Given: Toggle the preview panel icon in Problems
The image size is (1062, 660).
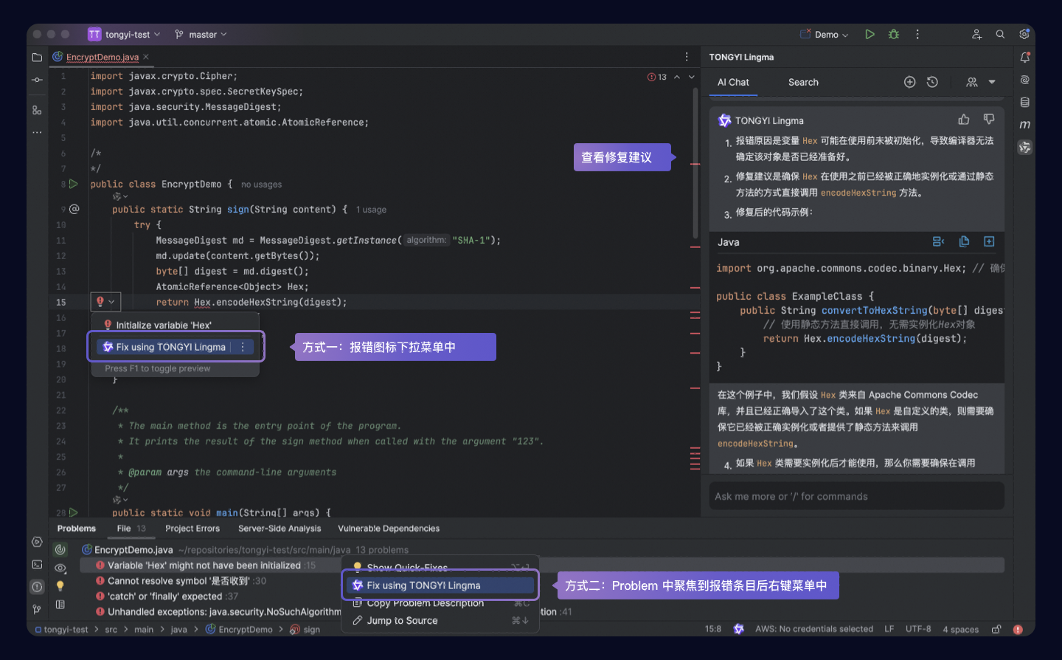Looking at the screenshot, I should (60, 604).
